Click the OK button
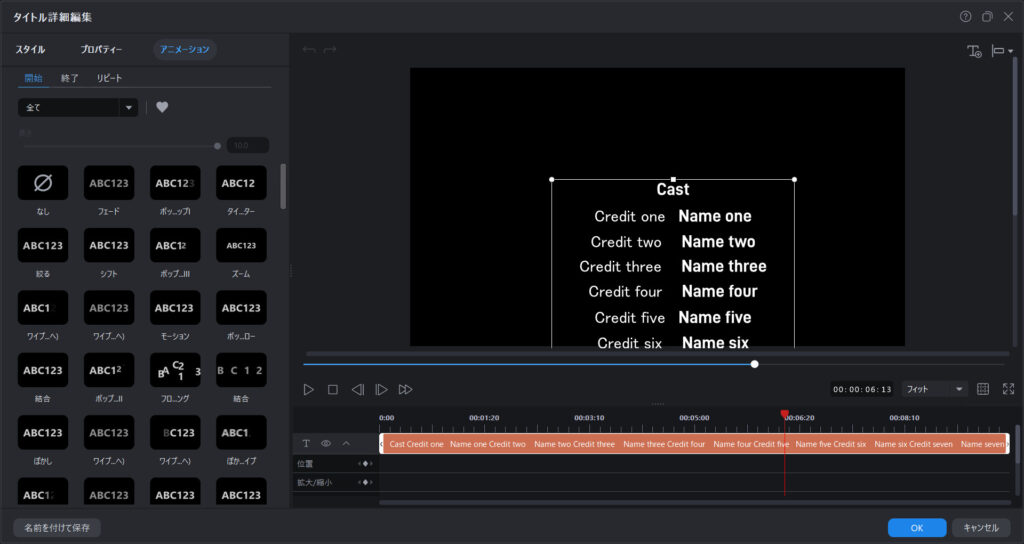This screenshot has width=1024, height=544. pyautogui.click(x=916, y=527)
